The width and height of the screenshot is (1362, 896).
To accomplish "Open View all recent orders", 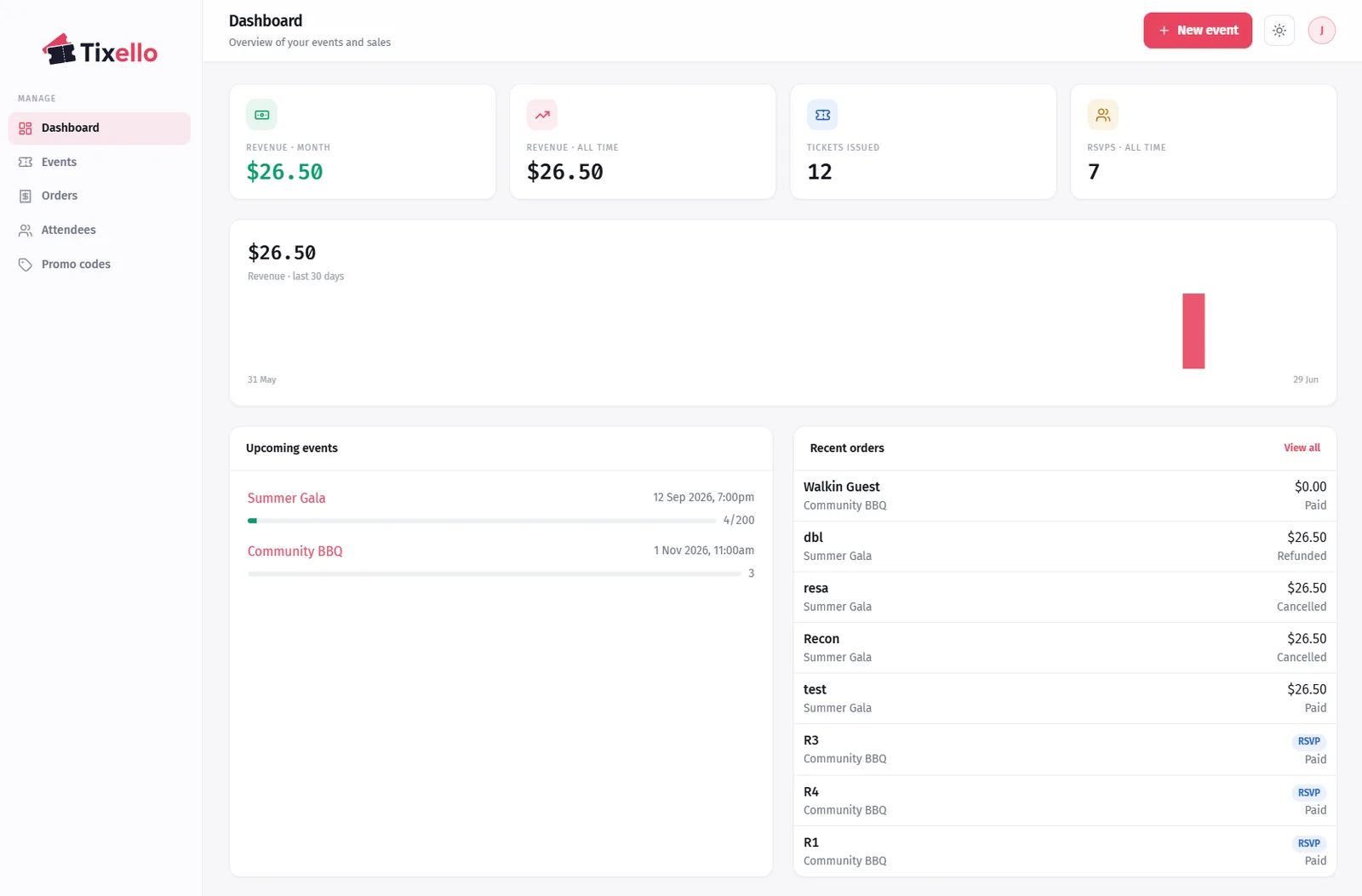I will click(x=1302, y=448).
